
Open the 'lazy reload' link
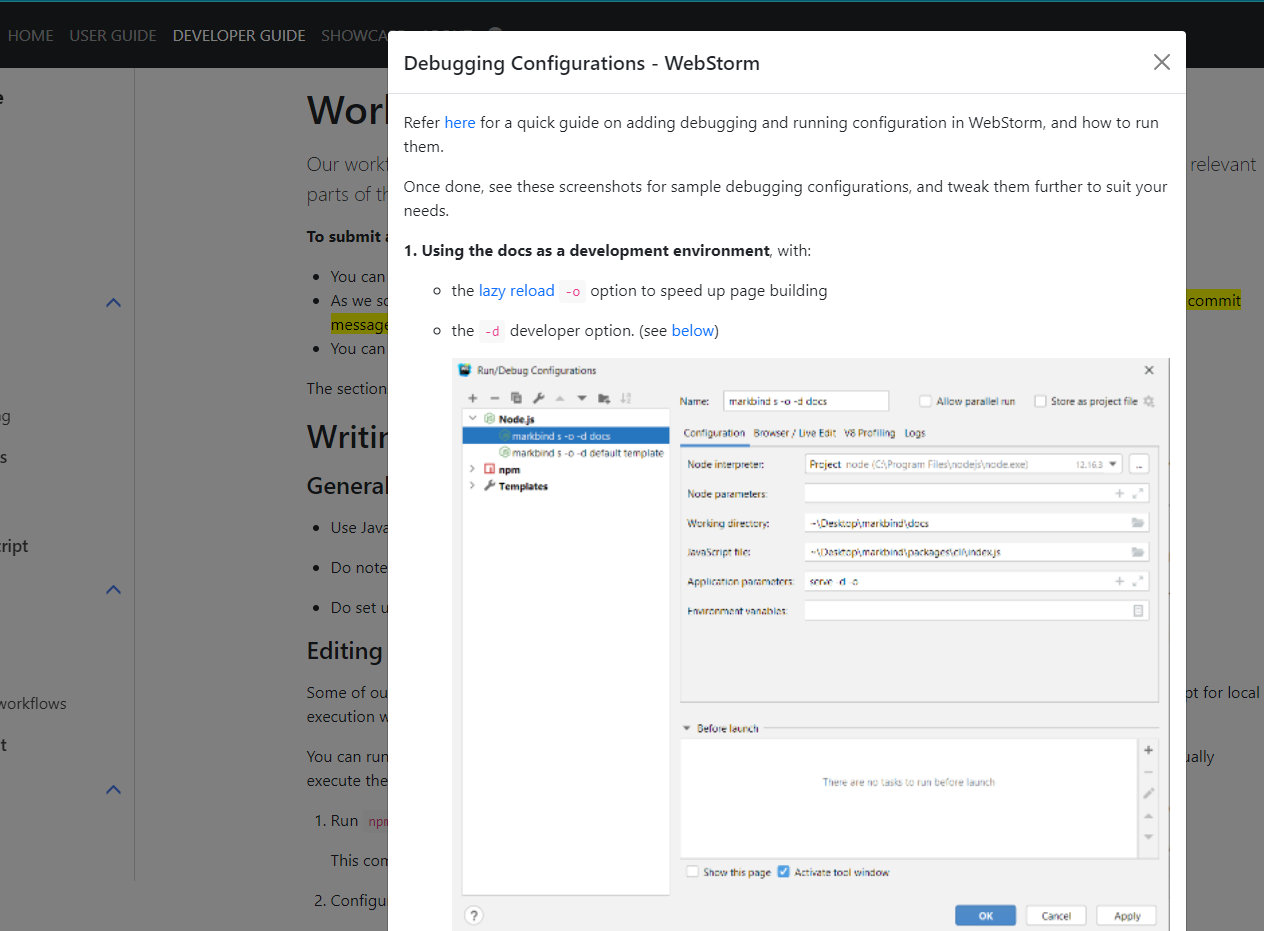click(516, 290)
